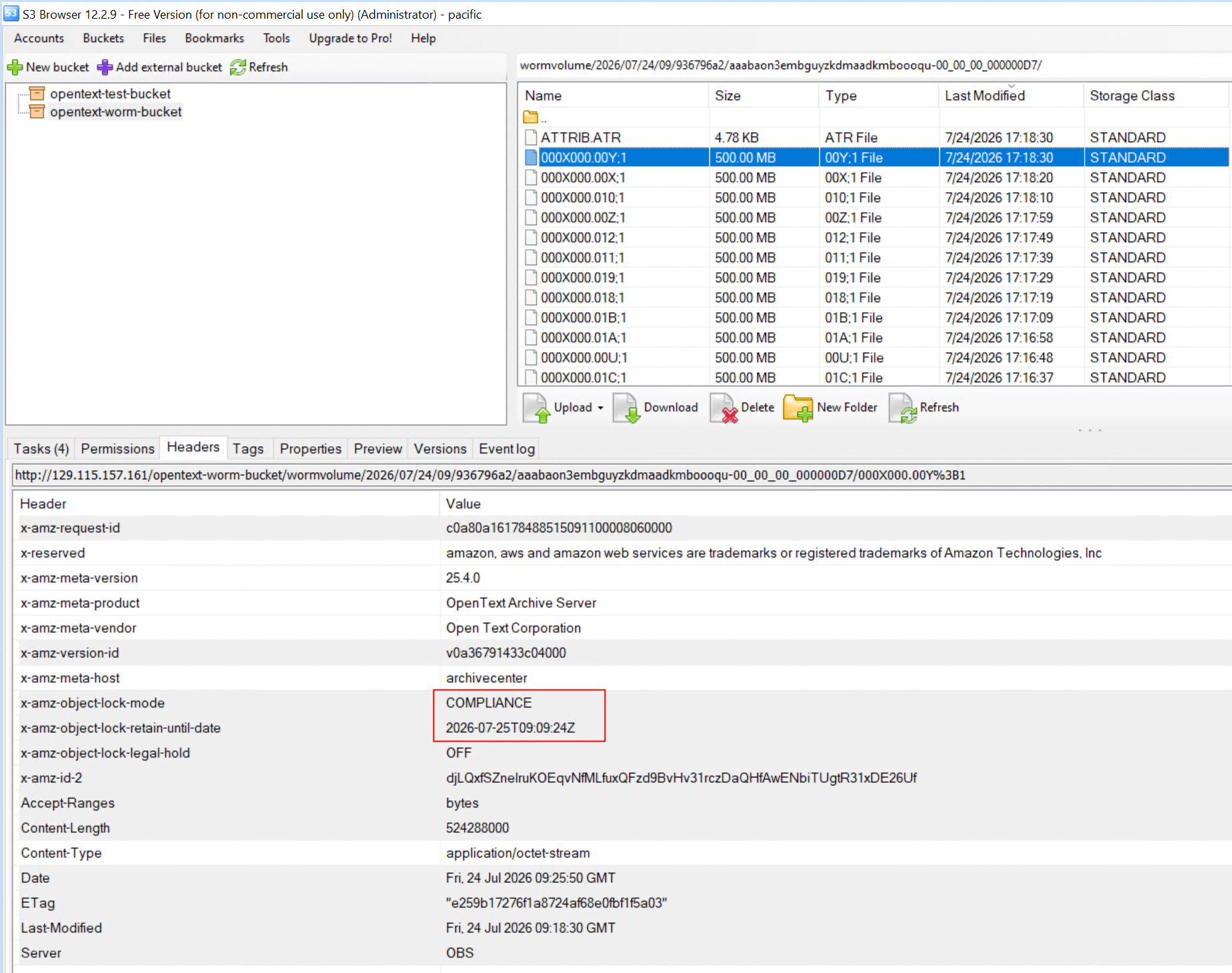Click the Upload icon
Viewport: 1232px width, 973px height.
click(x=537, y=408)
